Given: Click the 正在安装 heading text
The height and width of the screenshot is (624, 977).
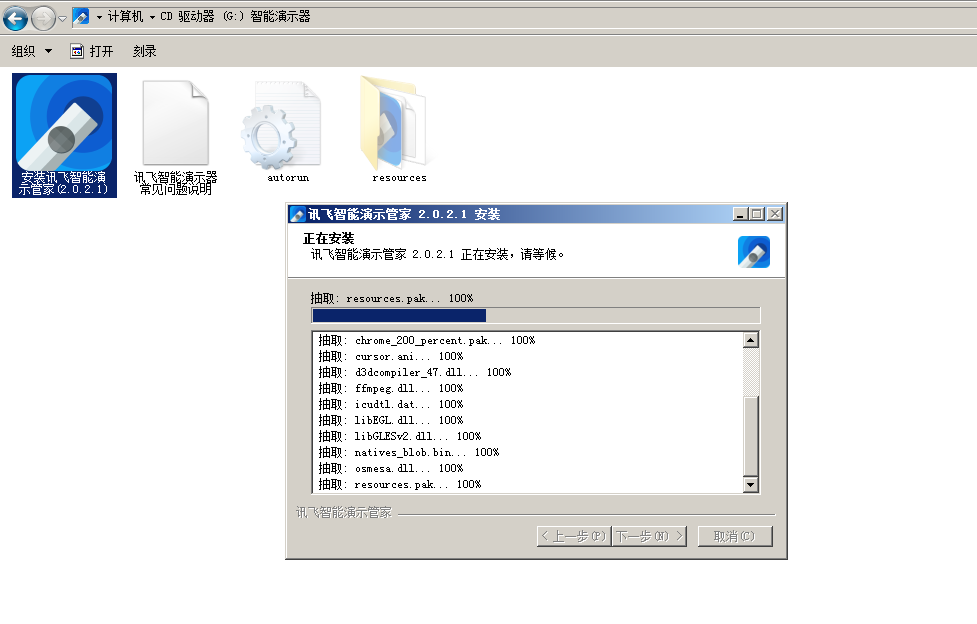Looking at the screenshot, I should point(328,239).
